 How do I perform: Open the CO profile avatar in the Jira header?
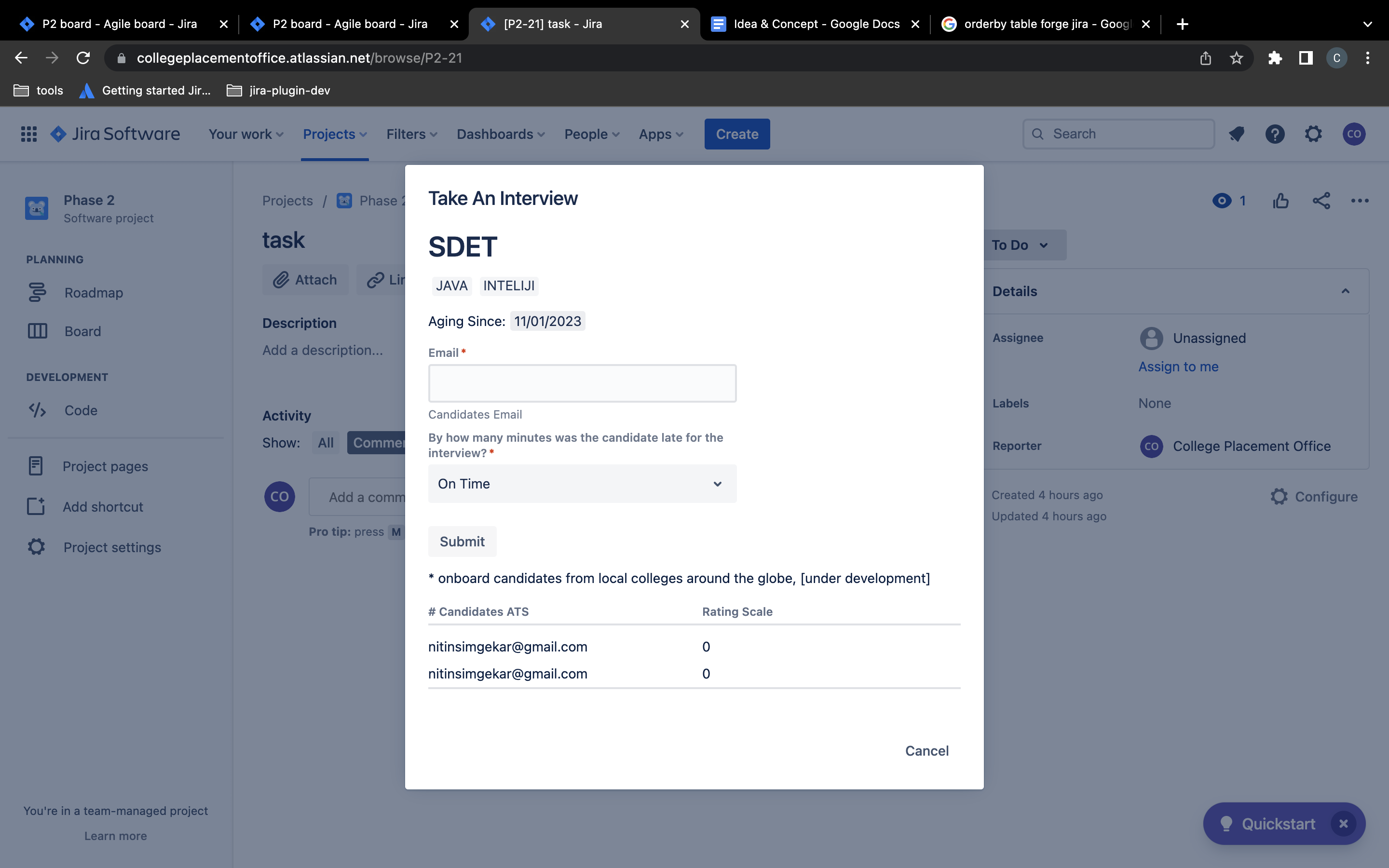(x=1354, y=134)
